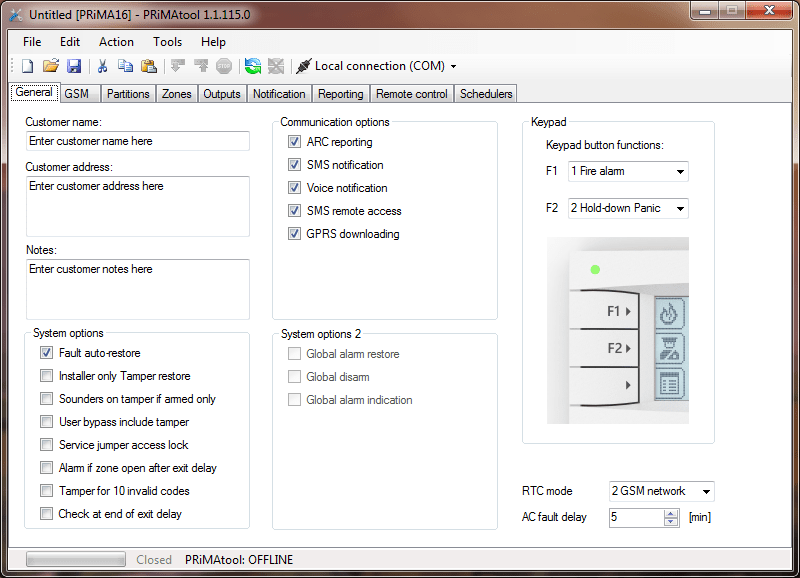This screenshot has height=578, width=800.
Task: Click the Customer name input field
Action: click(138, 141)
